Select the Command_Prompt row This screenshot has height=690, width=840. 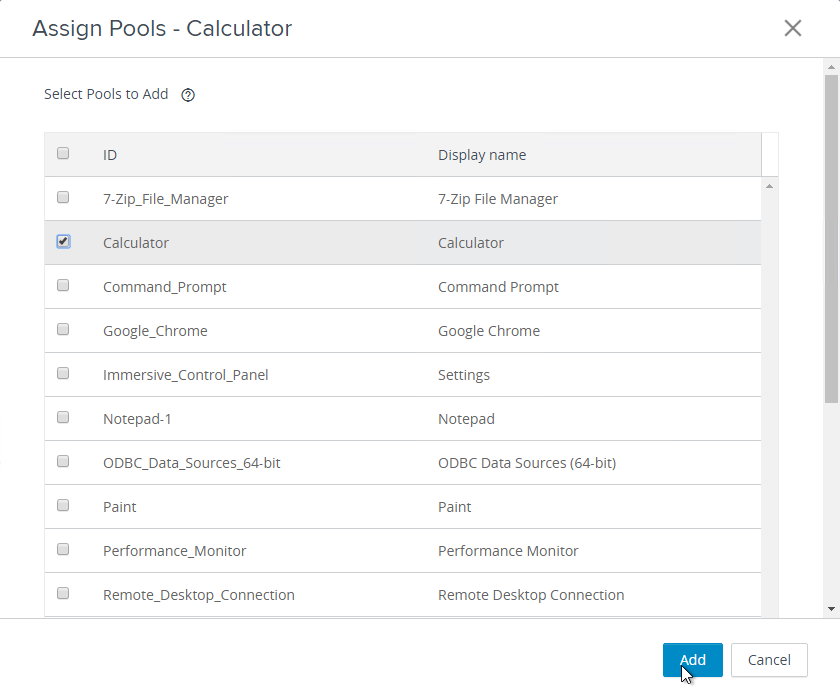[x=403, y=287]
